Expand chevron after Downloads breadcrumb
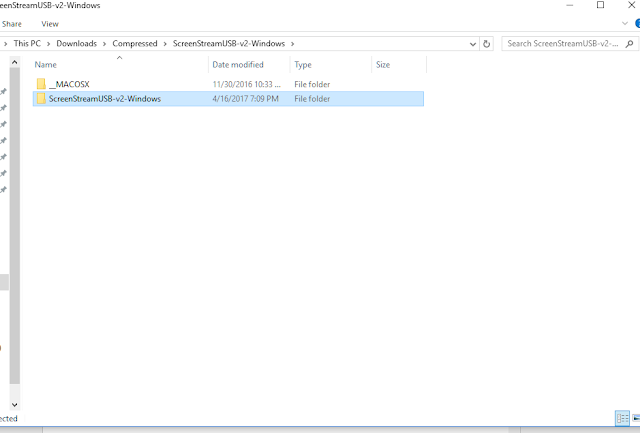This screenshot has height=433, width=640. [x=104, y=44]
